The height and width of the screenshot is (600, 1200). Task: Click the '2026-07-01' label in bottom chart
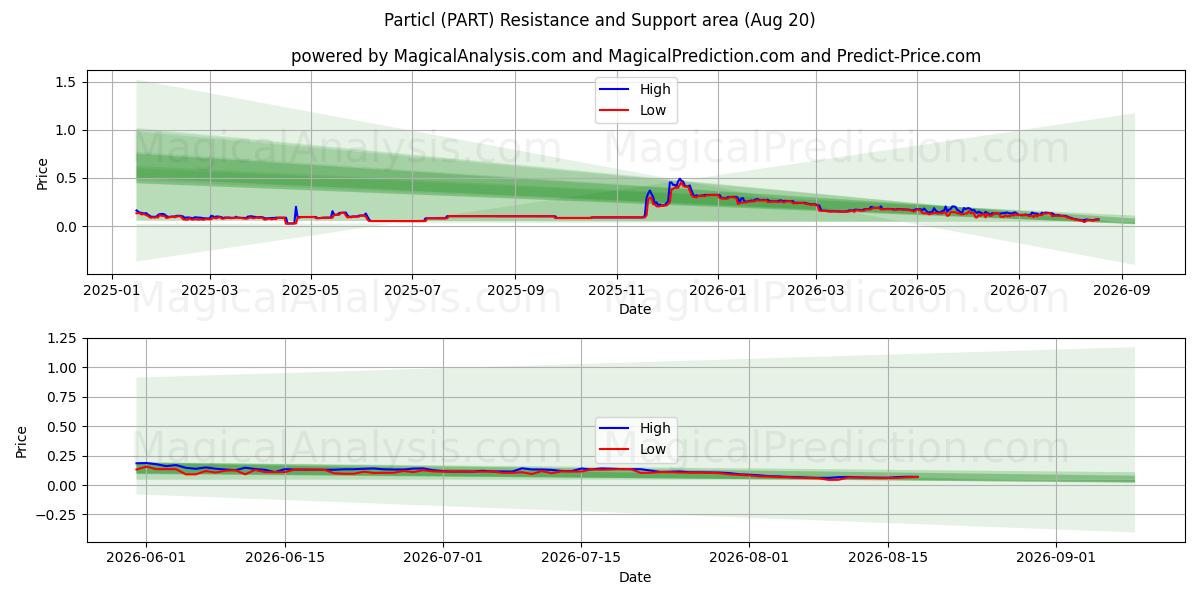pyautogui.click(x=443, y=558)
